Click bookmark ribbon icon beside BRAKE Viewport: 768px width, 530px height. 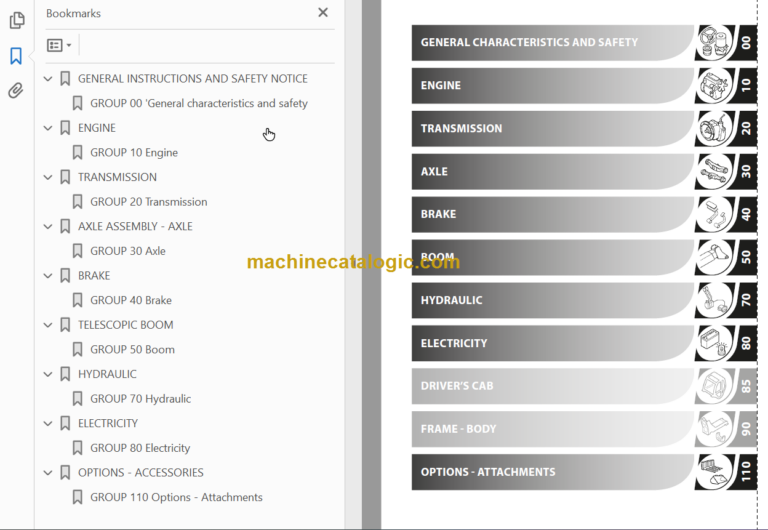[x=65, y=276]
